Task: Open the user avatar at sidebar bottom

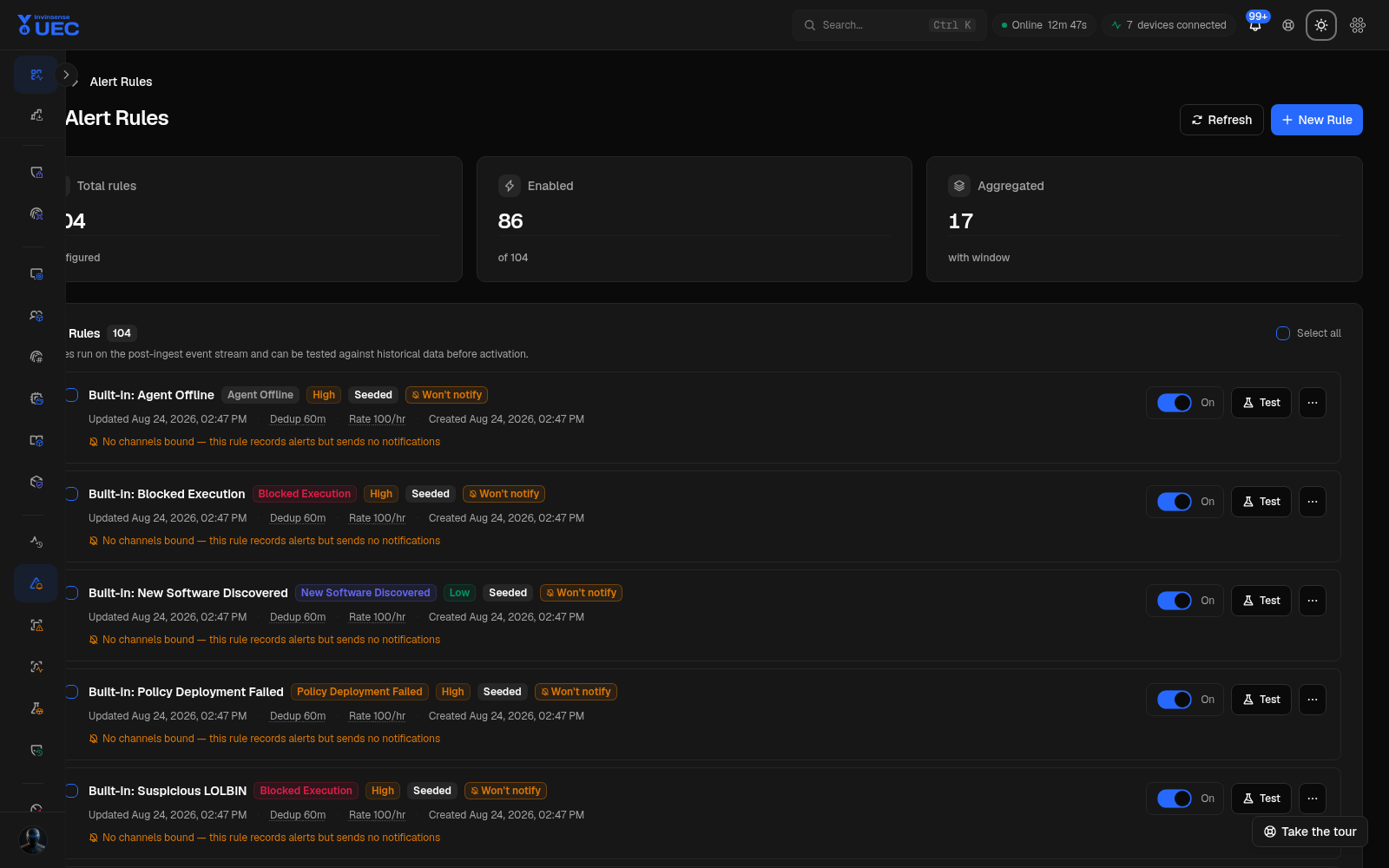Action: point(33,840)
